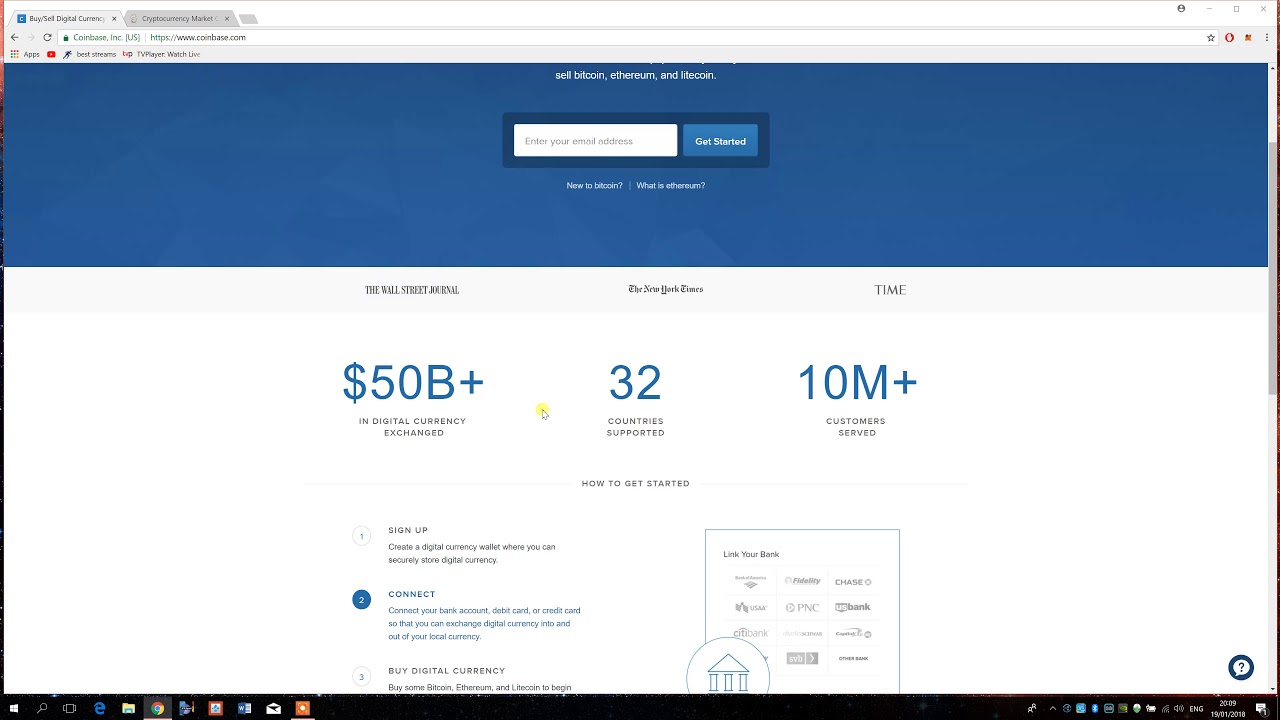Open the Windows Start menu
This screenshot has height=720, width=1280.
(x=13, y=708)
